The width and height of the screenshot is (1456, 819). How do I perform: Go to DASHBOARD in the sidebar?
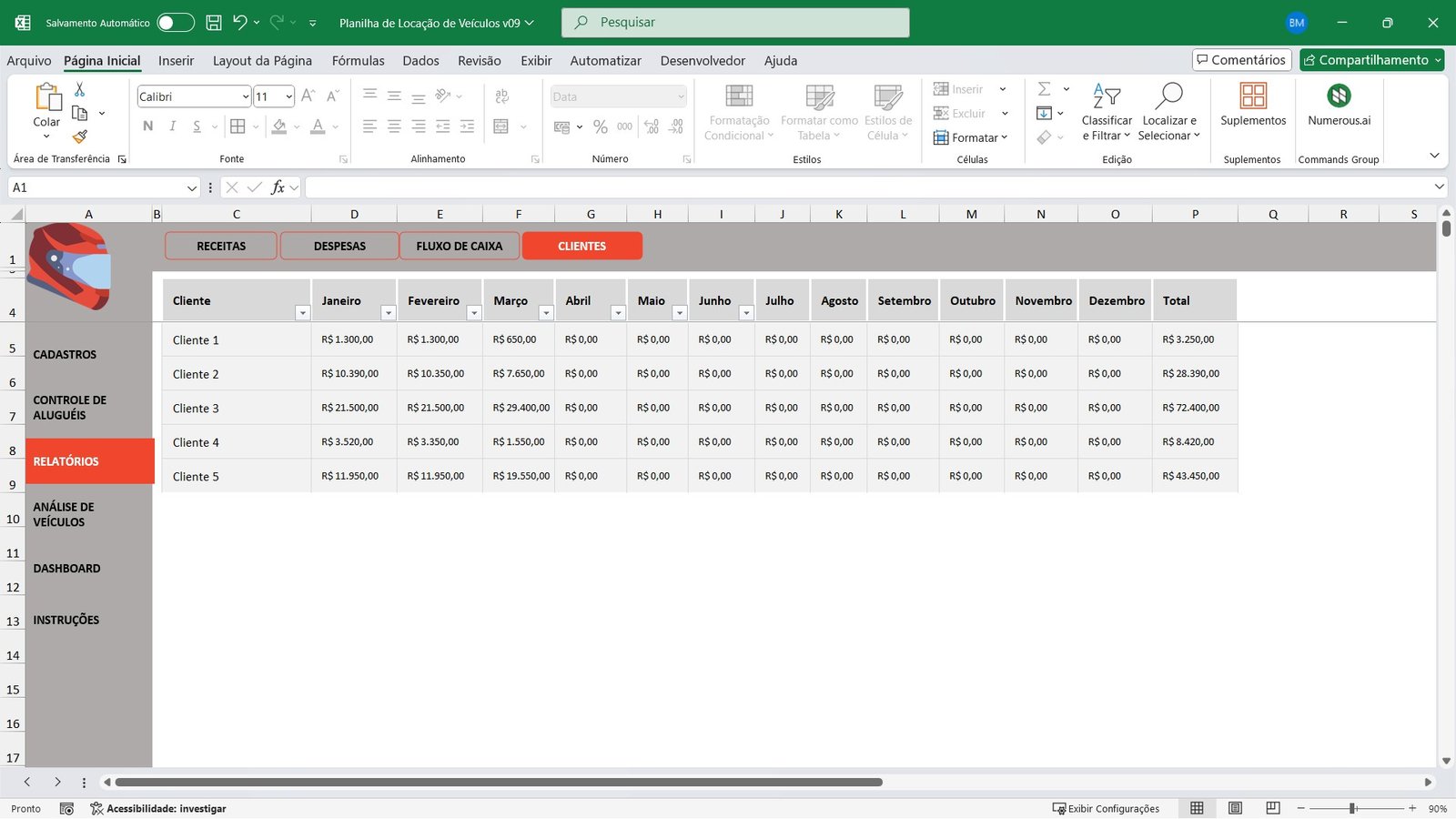pos(67,569)
